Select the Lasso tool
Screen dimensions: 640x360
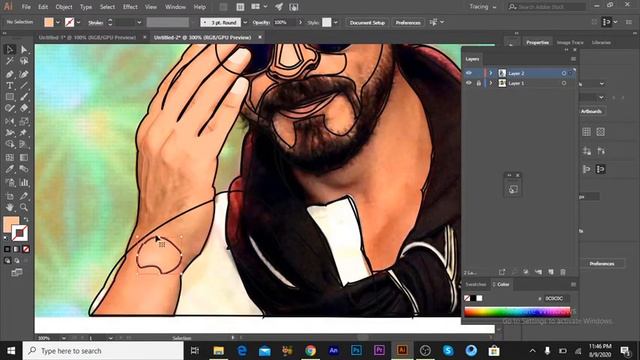tap(24, 61)
